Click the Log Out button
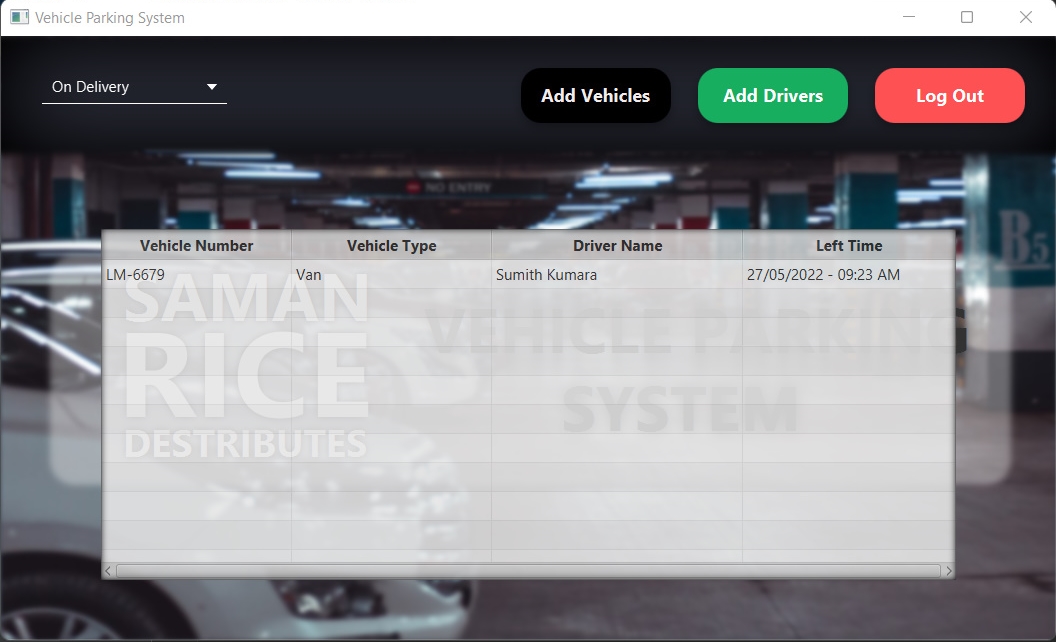Screen dimensions: 1056x642 click(x=950, y=96)
